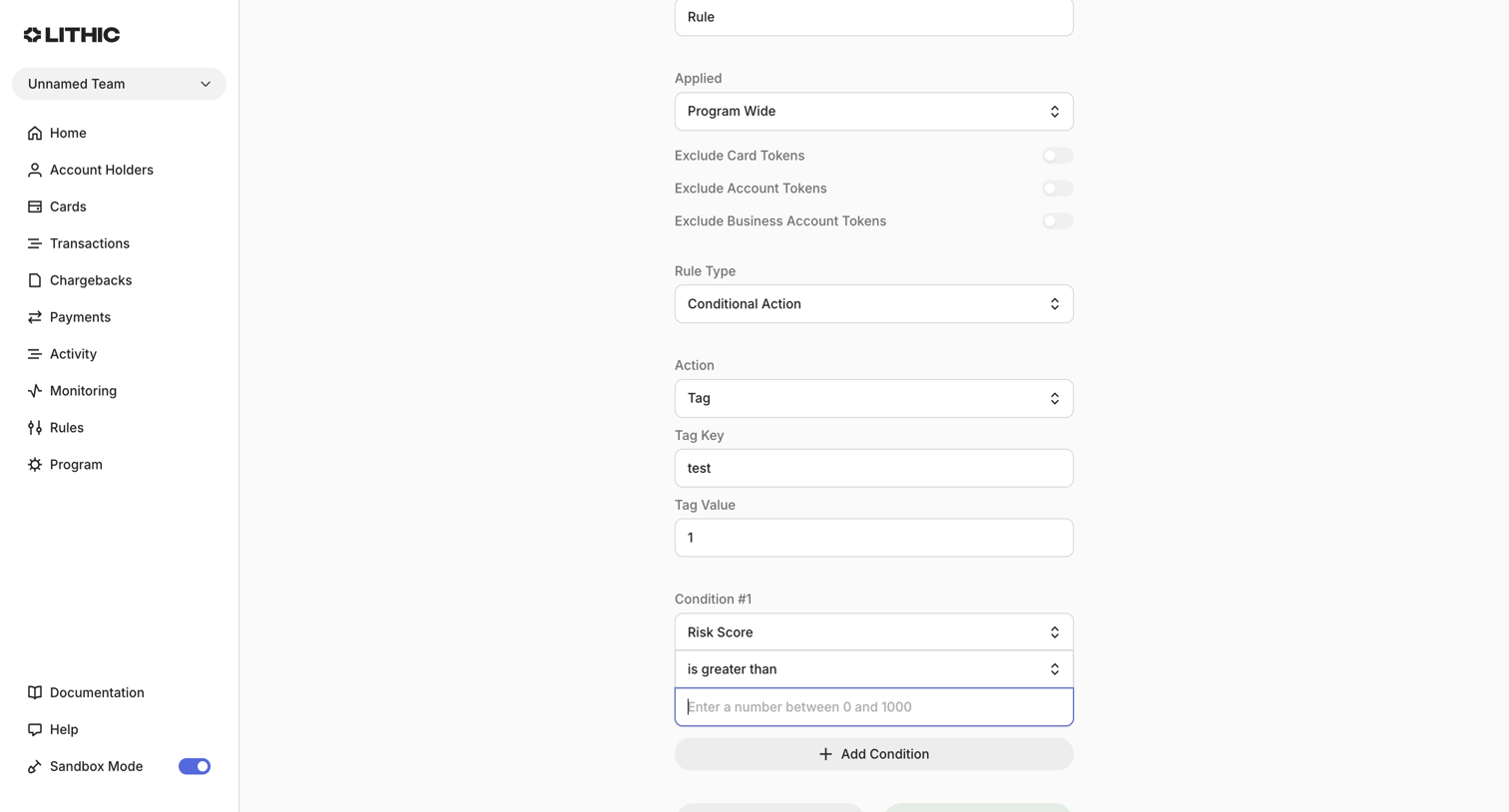This screenshot has width=1509, height=812.
Task: Click the Chargebacks document icon
Action: coord(35,280)
